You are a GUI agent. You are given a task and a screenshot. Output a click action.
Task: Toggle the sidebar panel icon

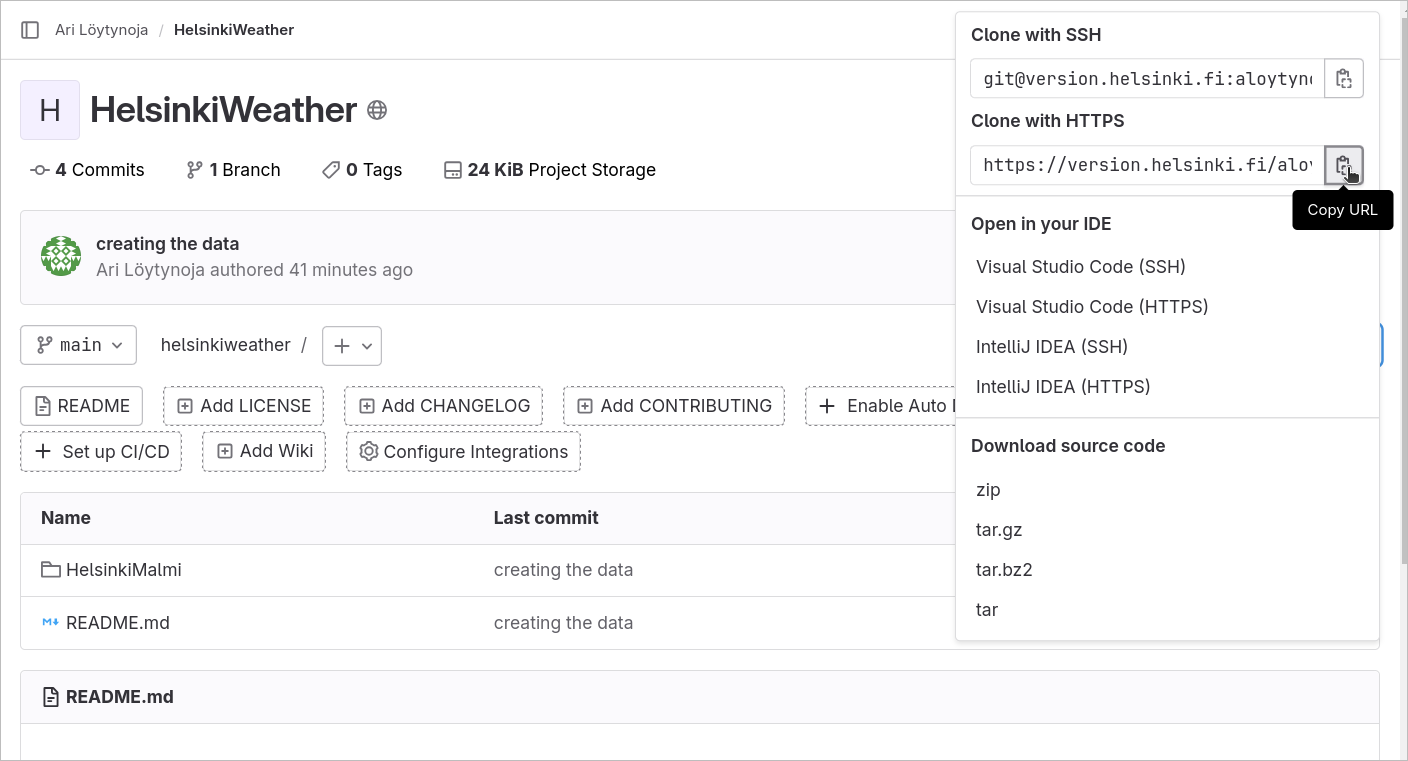point(30,30)
